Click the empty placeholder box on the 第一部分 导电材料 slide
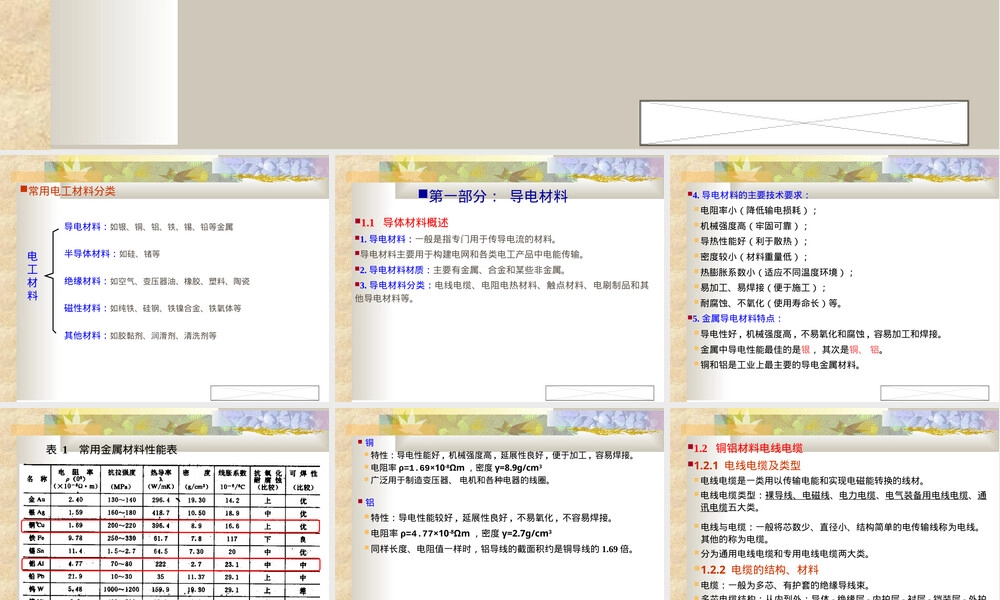 (x=599, y=393)
